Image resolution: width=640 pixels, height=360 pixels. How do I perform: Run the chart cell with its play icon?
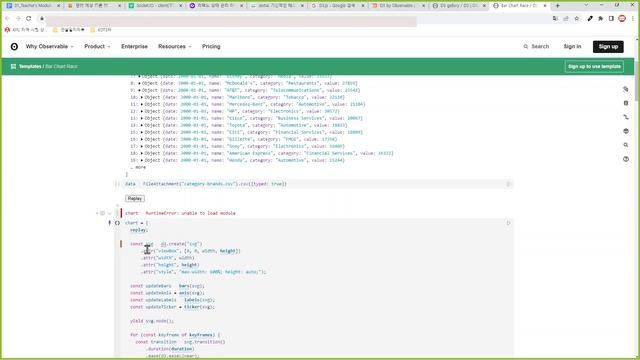508,223
